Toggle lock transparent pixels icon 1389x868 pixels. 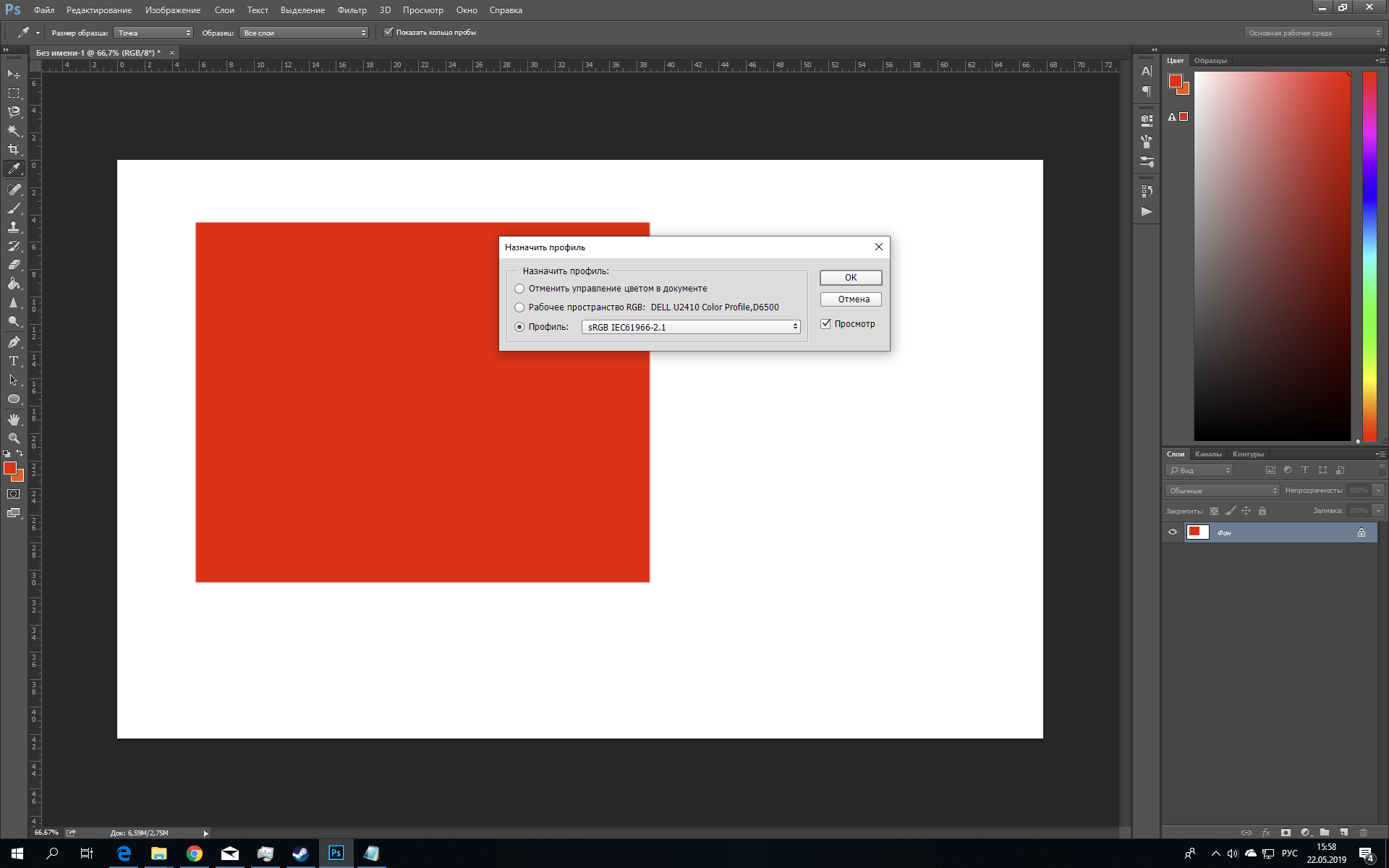pyautogui.click(x=1214, y=511)
